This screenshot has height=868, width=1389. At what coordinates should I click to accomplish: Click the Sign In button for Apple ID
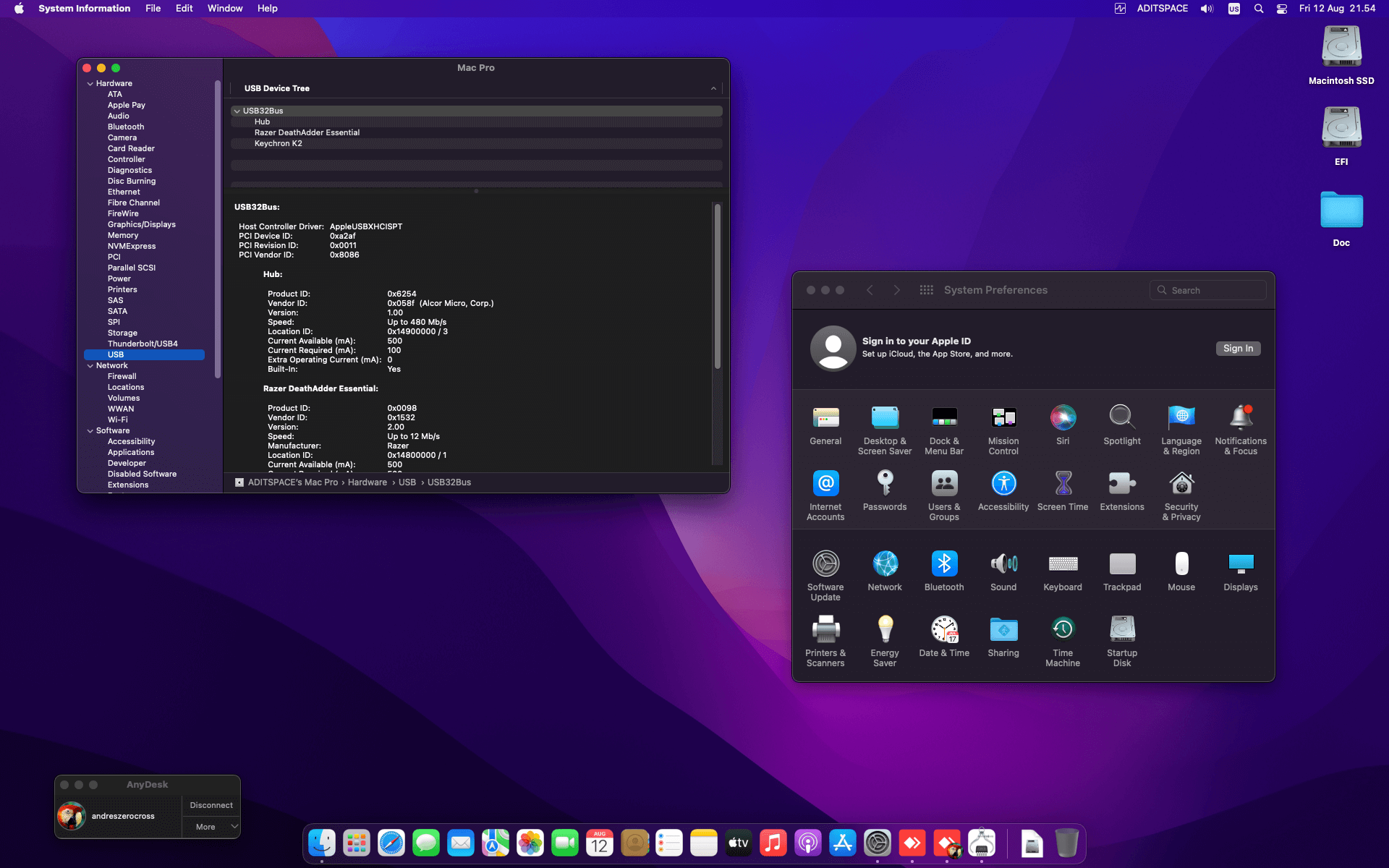1238,348
